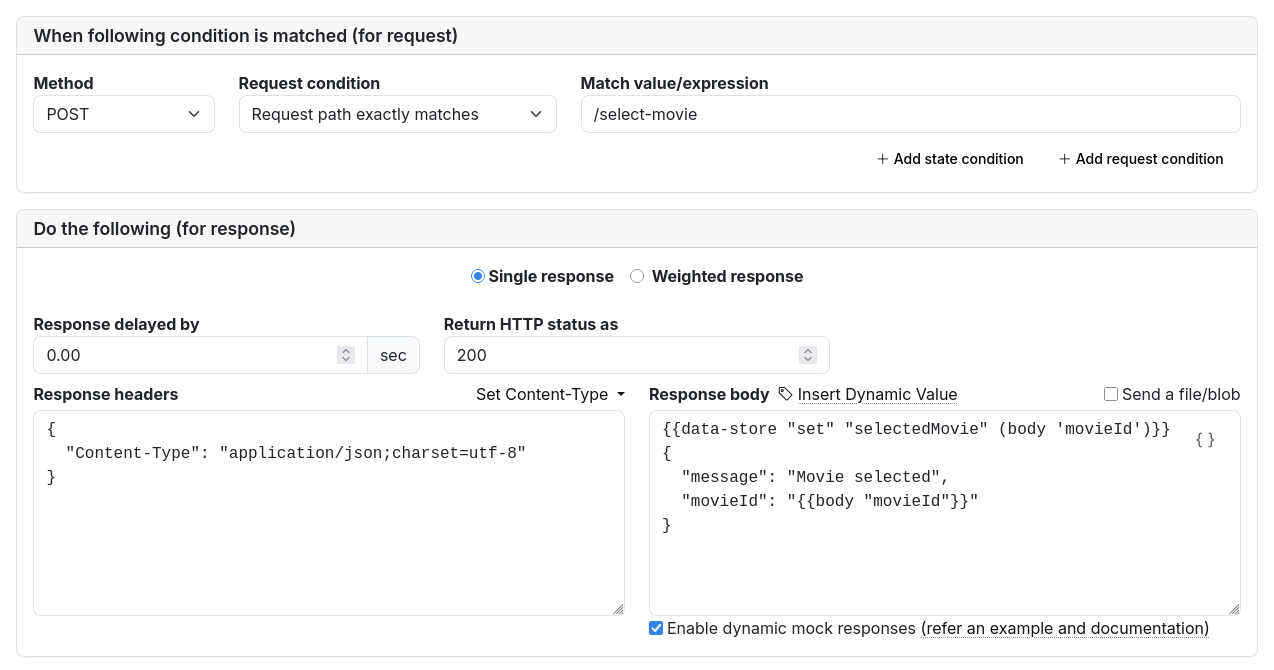Decrease HTTP status using the down stepper arrow
This screenshot has height=670, width=1274.
pyautogui.click(x=807, y=360)
